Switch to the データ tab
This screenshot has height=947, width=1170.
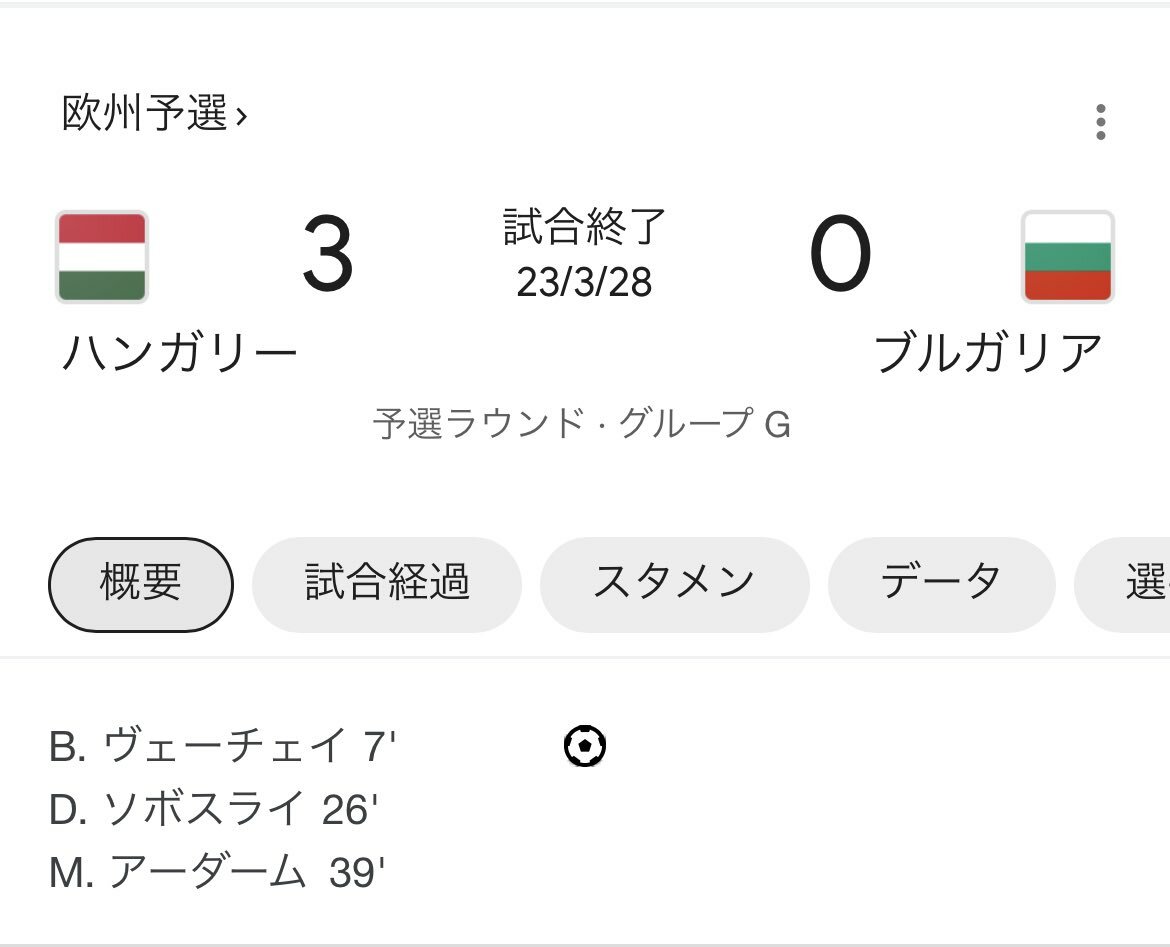942,584
